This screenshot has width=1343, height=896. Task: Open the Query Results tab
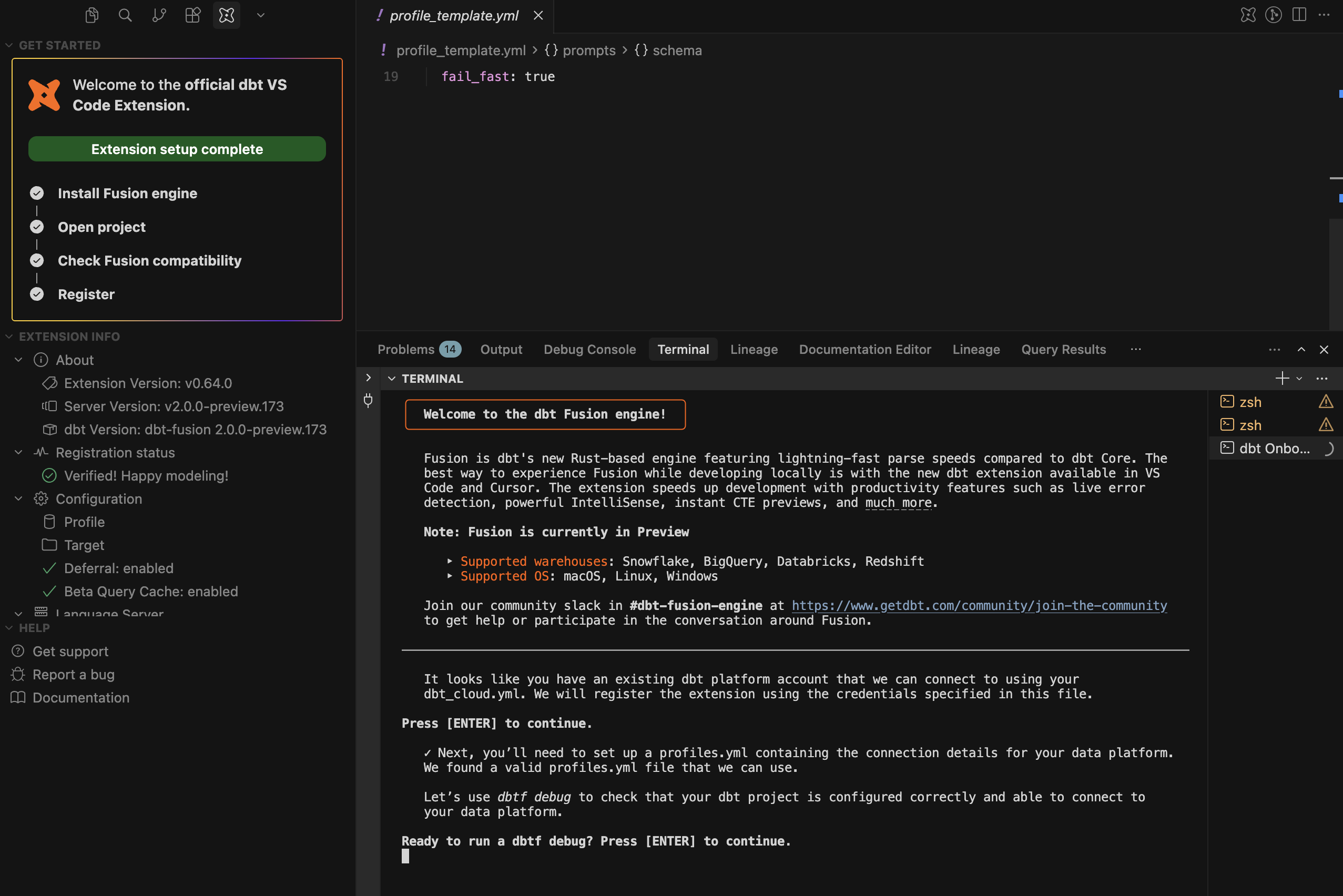point(1064,349)
